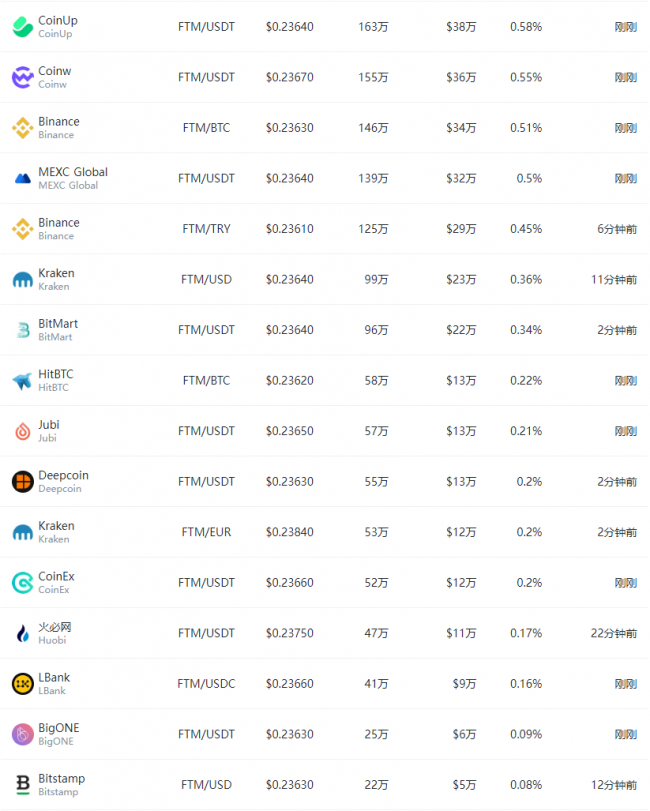Open the Kraken FTM/EUR trading pair
This screenshot has width=650, height=811.
206,532
